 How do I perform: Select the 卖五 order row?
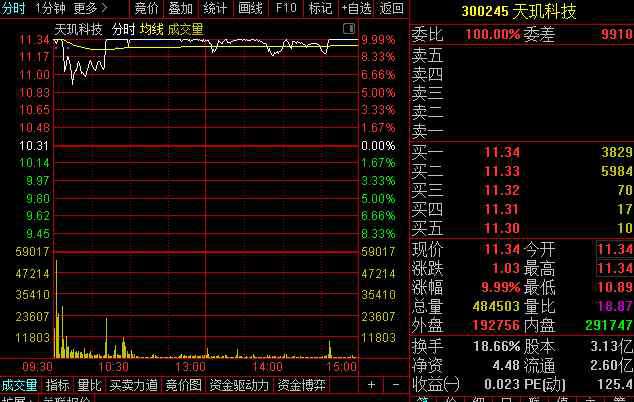coord(522,55)
